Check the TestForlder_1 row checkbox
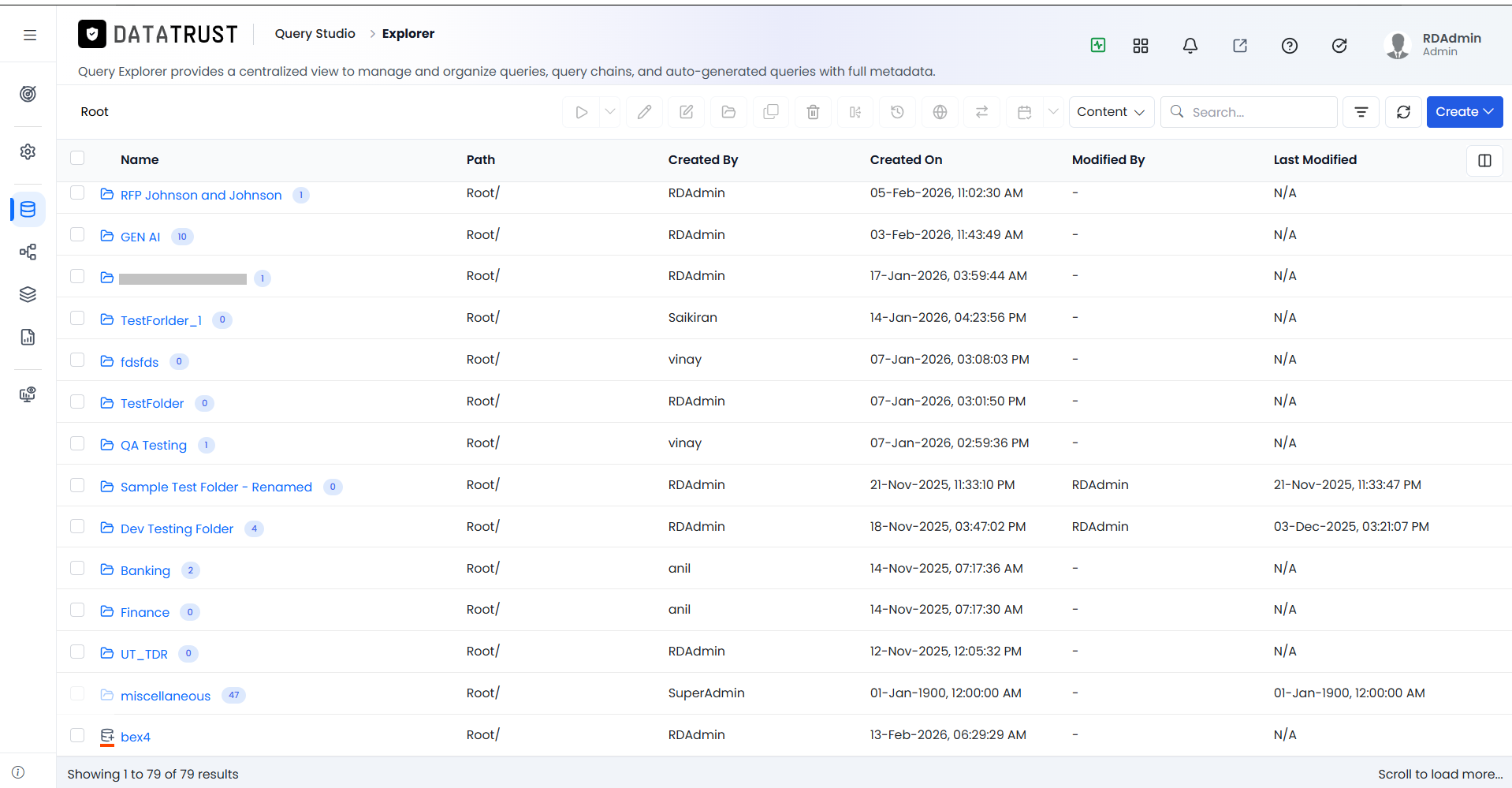The image size is (1512, 788). pos(77,318)
